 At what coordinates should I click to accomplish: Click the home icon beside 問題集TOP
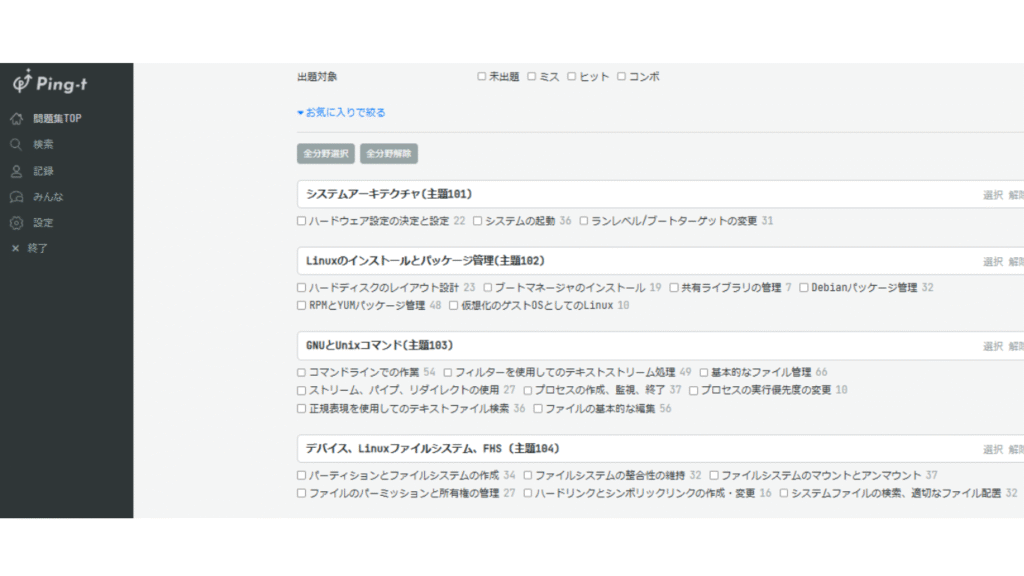(16, 118)
